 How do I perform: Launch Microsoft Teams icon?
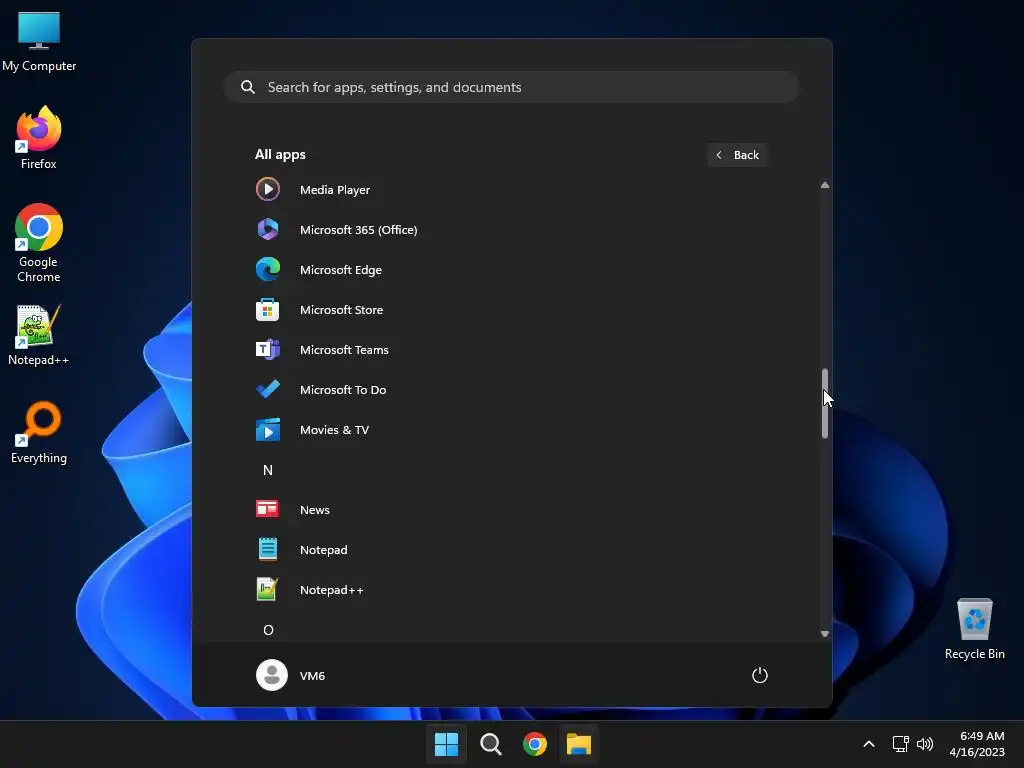pos(268,349)
